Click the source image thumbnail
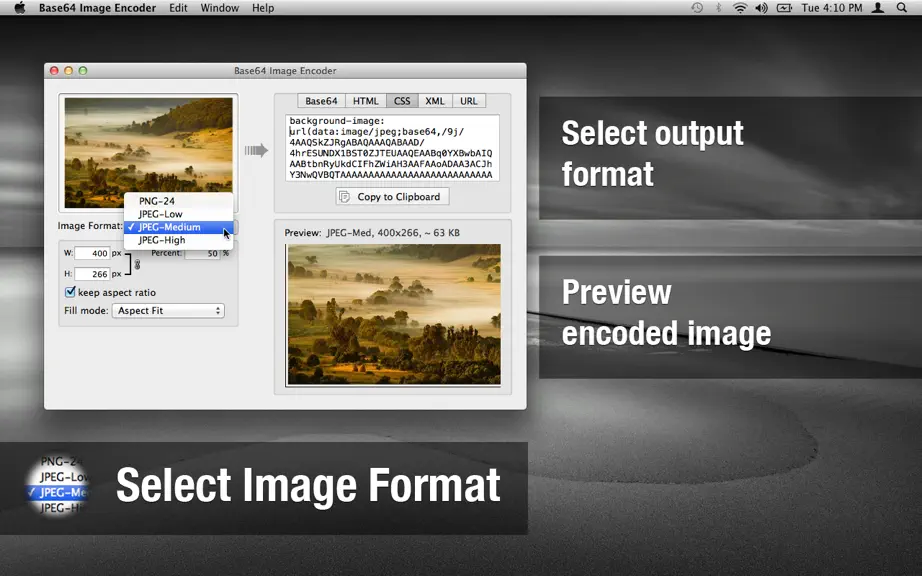 pos(148,153)
